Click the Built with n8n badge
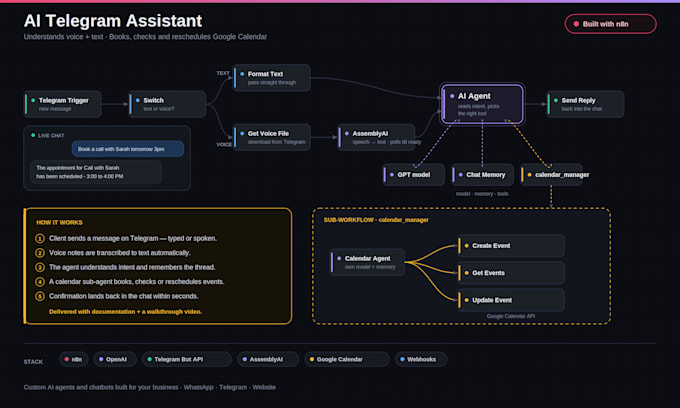Viewport: 680px width, 408px height. (611, 24)
